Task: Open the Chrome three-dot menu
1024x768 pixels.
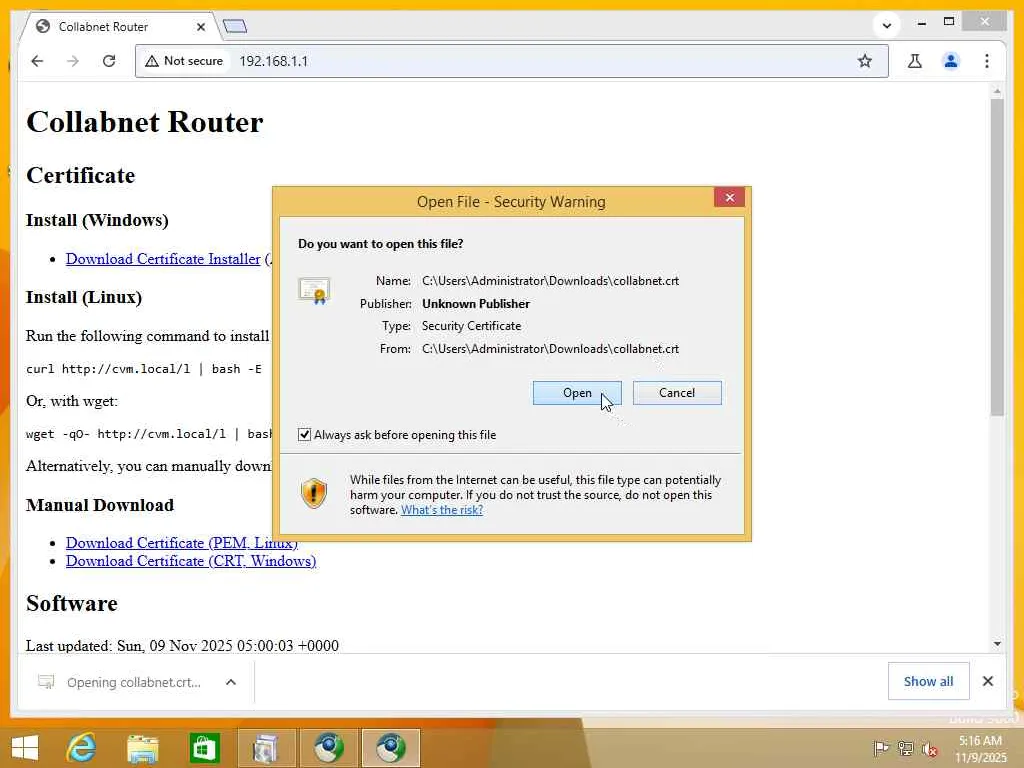Action: [x=987, y=61]
